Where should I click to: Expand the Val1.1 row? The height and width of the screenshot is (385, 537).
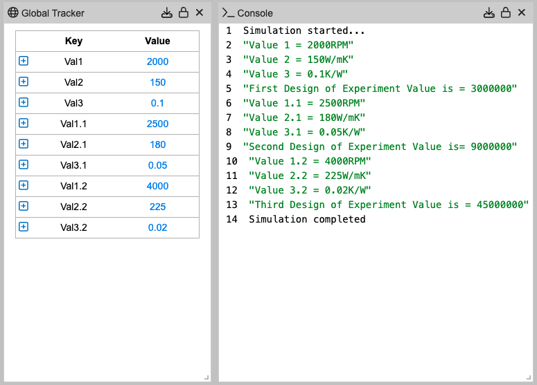coord(23,123)
